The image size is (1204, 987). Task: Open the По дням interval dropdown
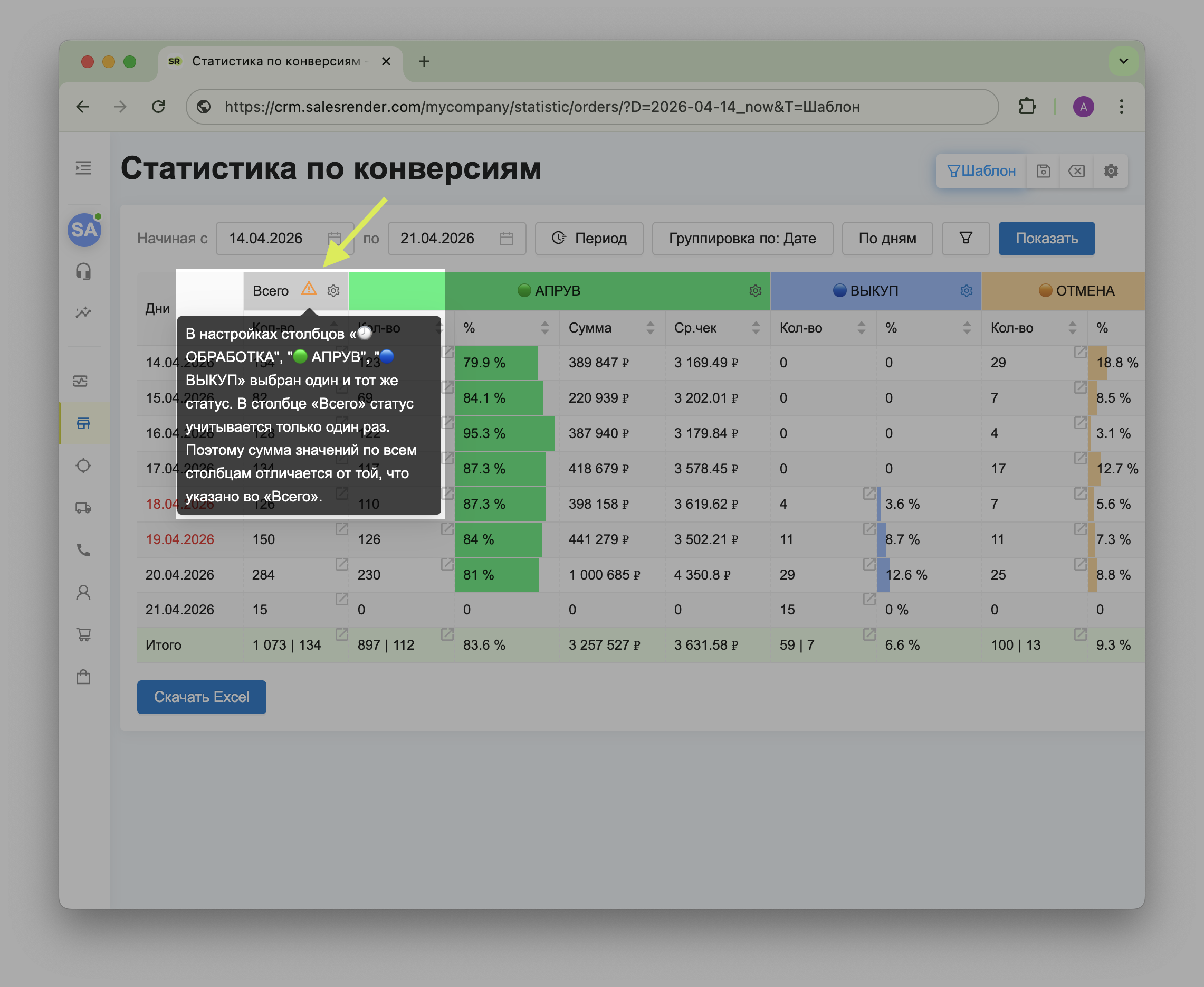click(x=887, y=238)
